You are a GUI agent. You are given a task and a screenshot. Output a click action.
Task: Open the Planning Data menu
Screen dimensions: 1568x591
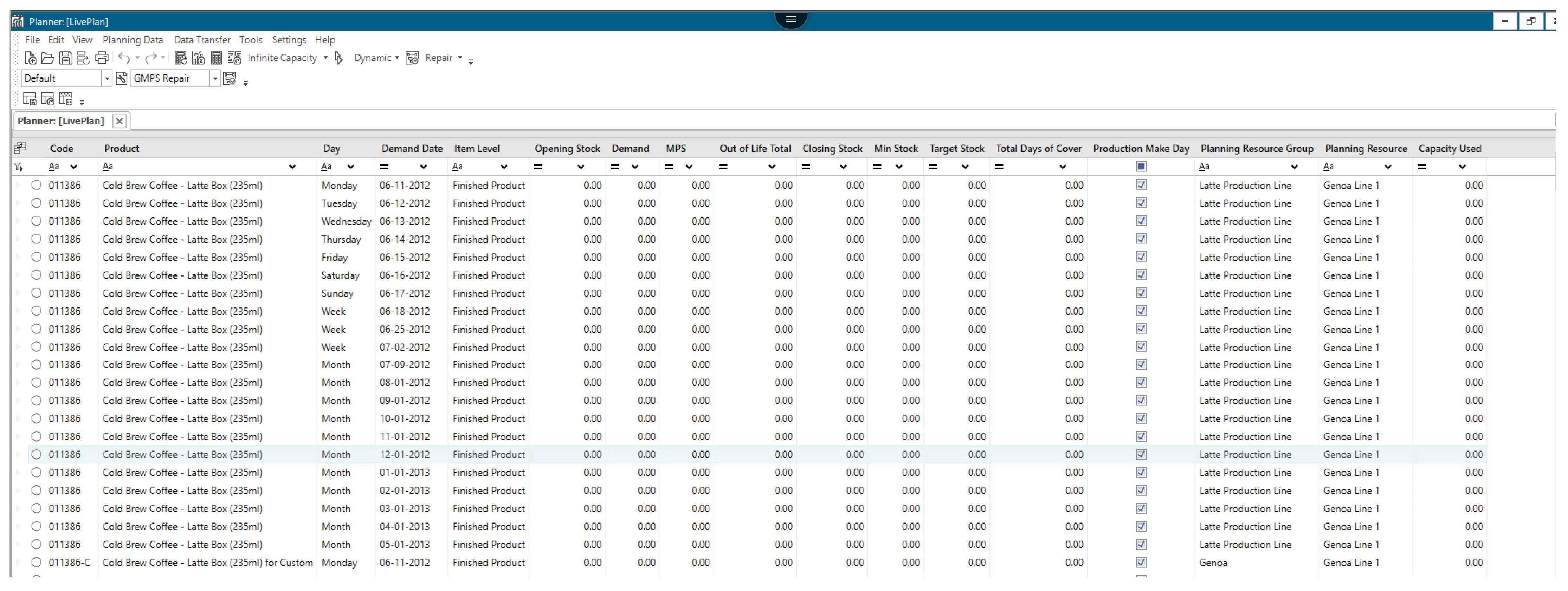coord(133,40)
